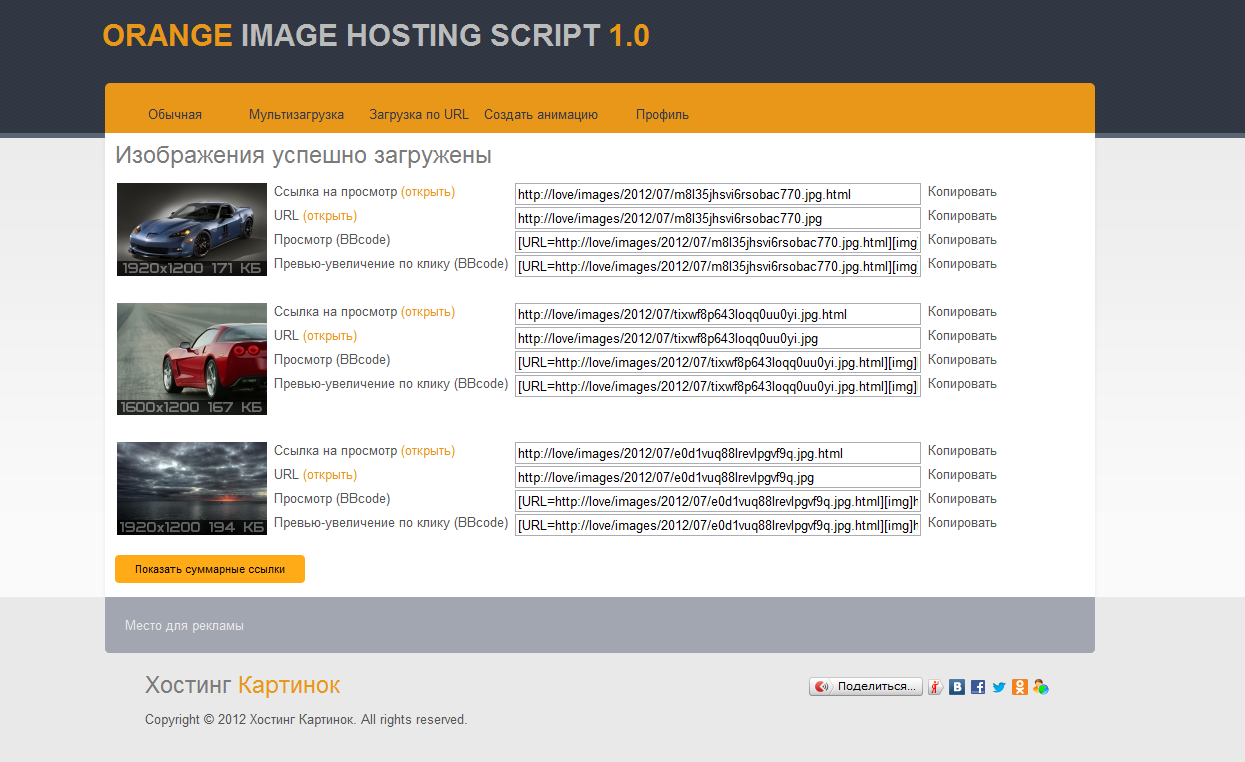Share on Odnoklassniki orange icon
Viewport: 1245px width, 762px height.
point(1019,687)
